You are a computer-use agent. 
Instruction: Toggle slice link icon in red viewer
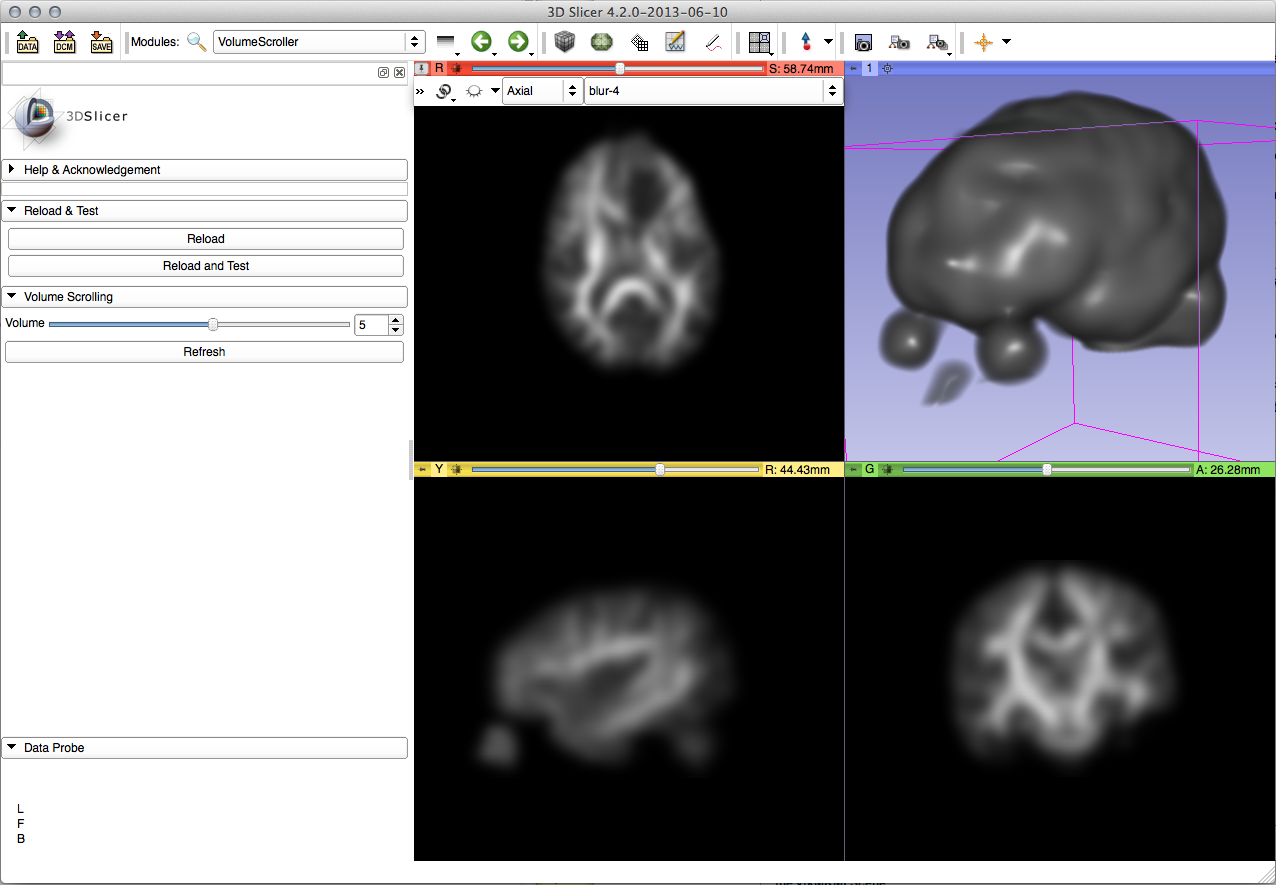pyautogui.click(x=445, y=91)
